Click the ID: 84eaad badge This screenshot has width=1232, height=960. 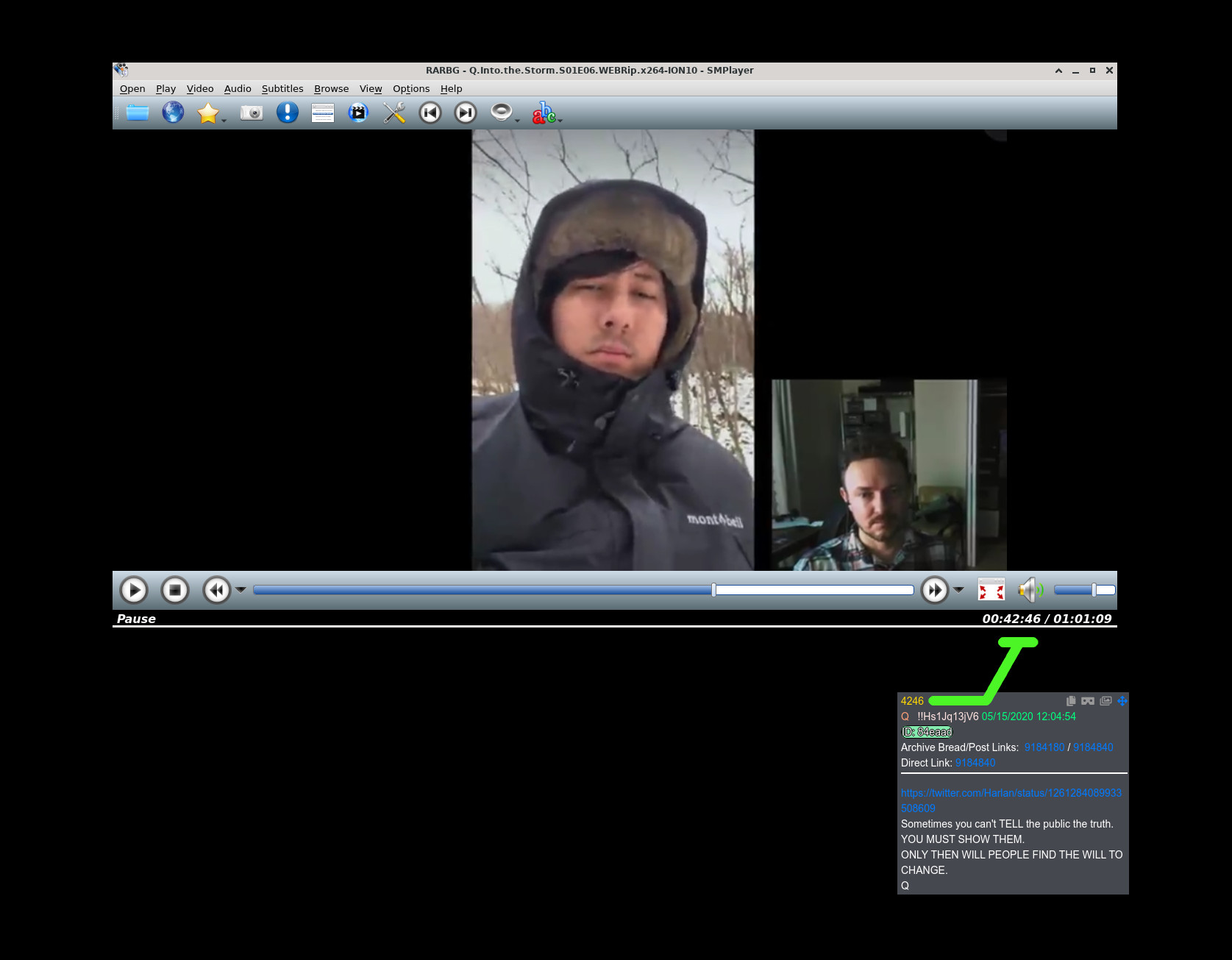(927, 732)
